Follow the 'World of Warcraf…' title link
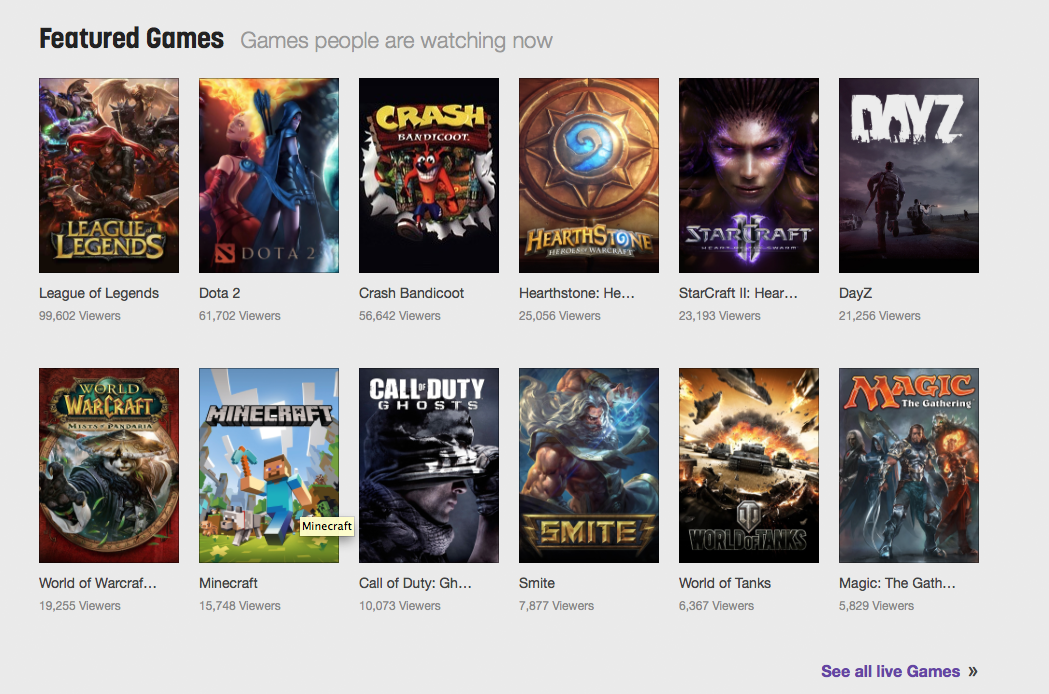1049x694 pixels. coord(98,583)
